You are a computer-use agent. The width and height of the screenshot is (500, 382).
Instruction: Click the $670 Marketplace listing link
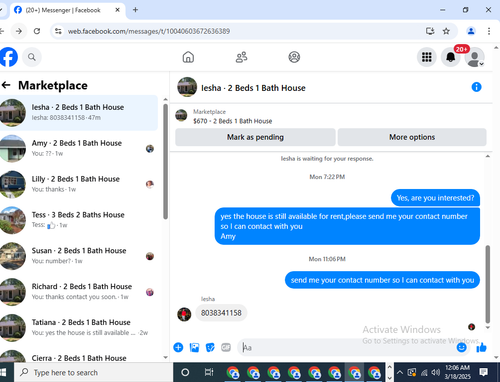(232, 121)
